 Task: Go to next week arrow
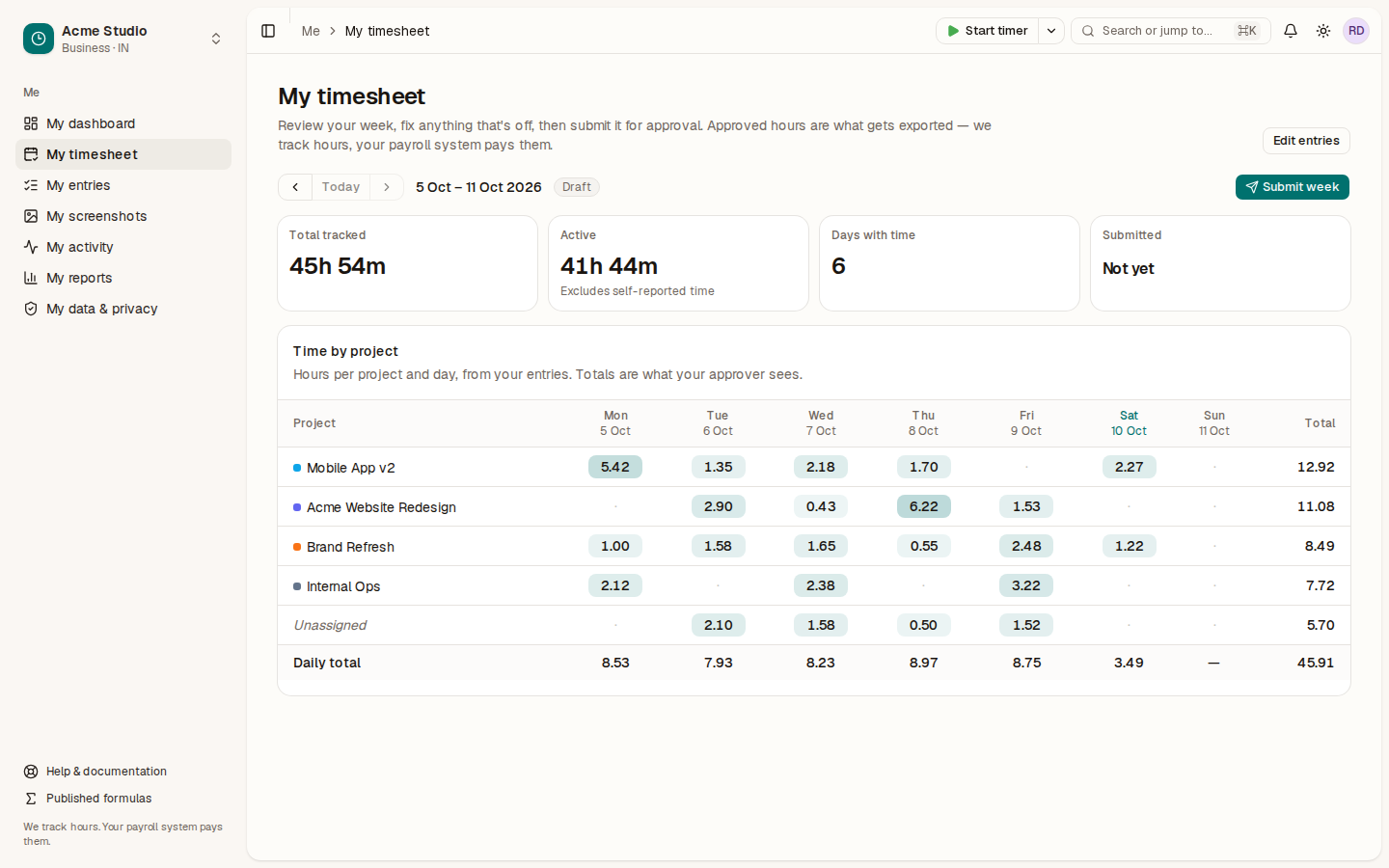pyautogui.click(x=387, y=187)
